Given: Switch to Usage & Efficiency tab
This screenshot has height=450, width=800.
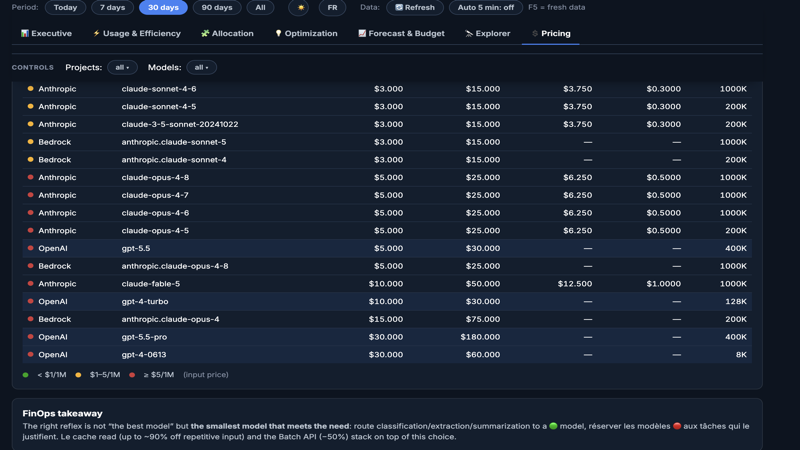Looking at the screenshot, I should tap(137, 33).
